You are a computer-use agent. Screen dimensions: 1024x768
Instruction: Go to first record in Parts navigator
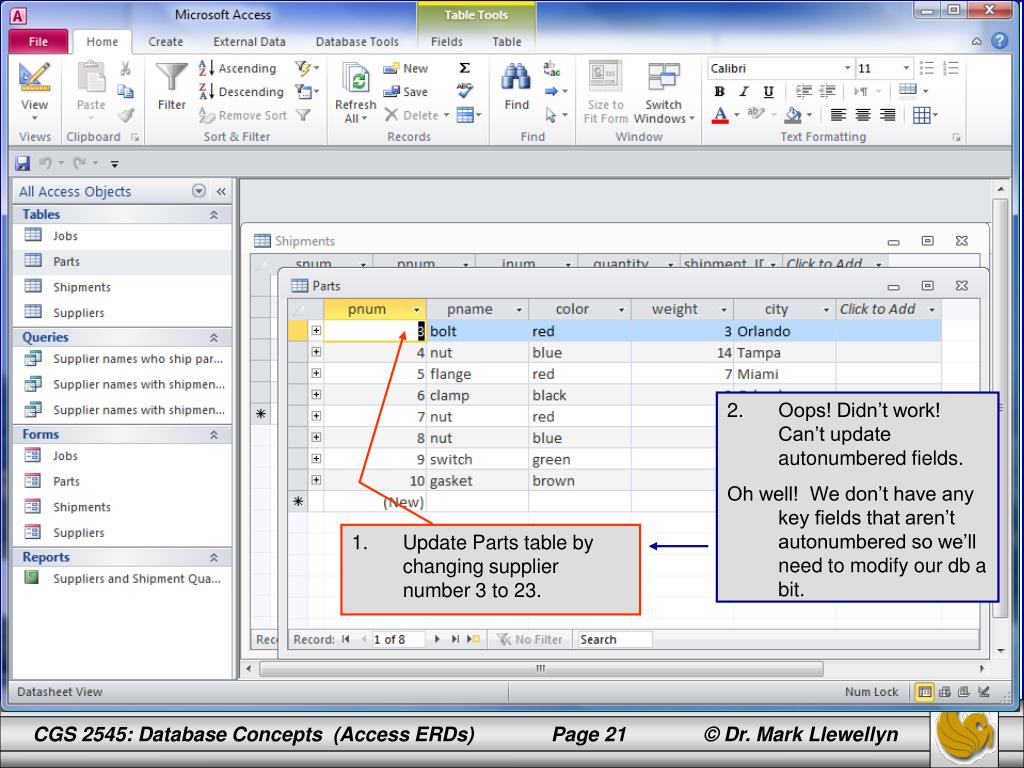(x=345, y=639)
